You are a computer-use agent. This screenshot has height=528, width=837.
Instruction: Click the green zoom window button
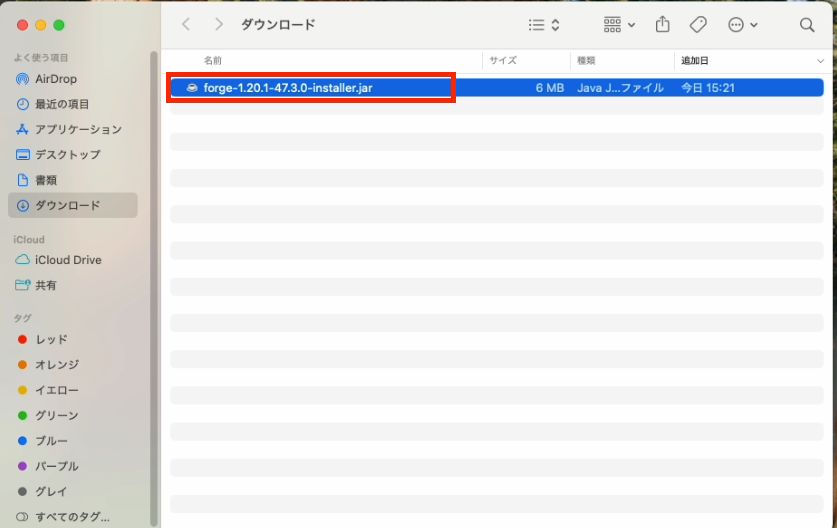(x=59, y=25)
